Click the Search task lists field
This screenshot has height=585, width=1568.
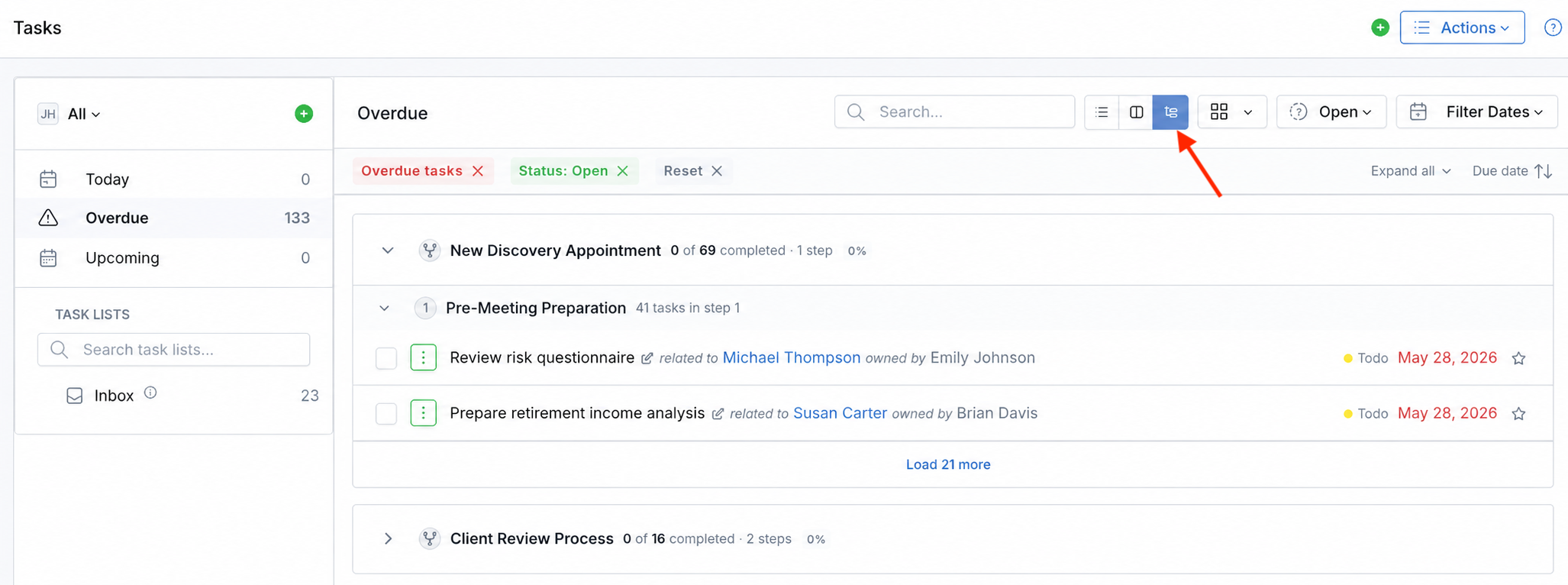pos(174,350)
